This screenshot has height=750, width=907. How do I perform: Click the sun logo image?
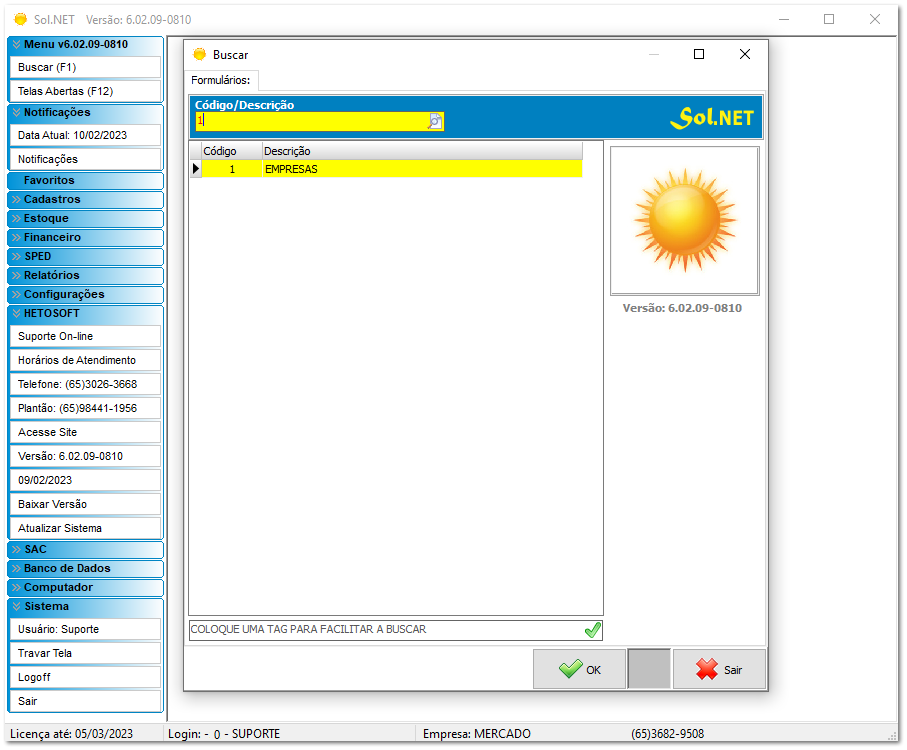[x=685, y=221]
